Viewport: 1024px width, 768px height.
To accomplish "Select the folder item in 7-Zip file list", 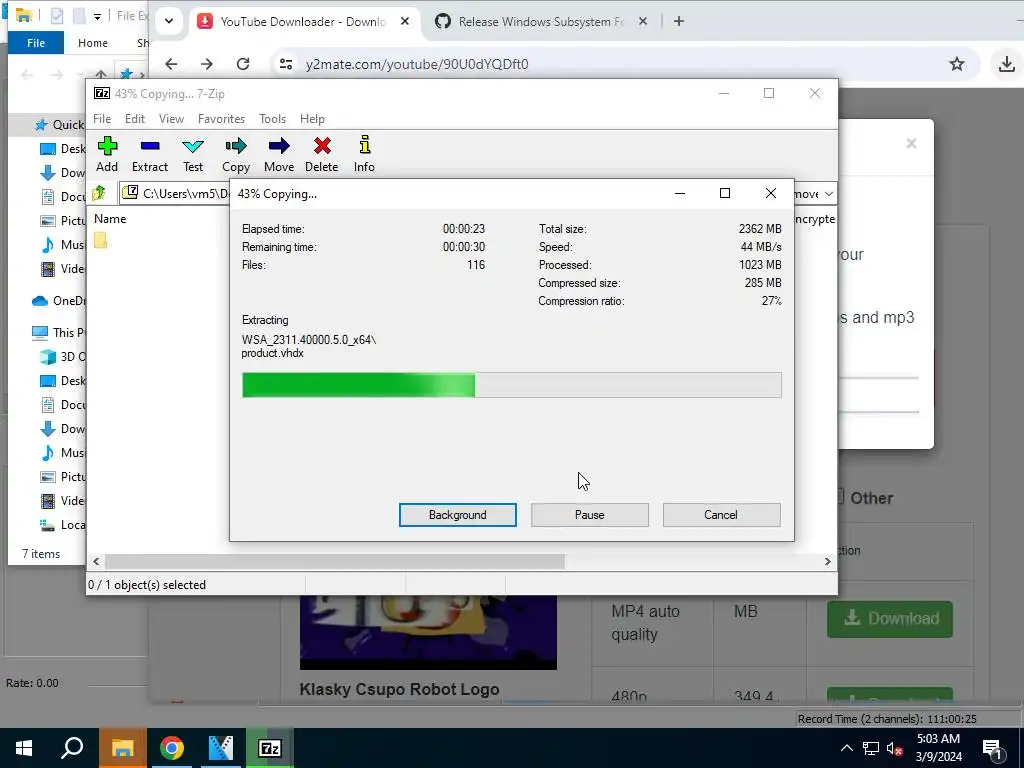I will (x=101, y=240).
